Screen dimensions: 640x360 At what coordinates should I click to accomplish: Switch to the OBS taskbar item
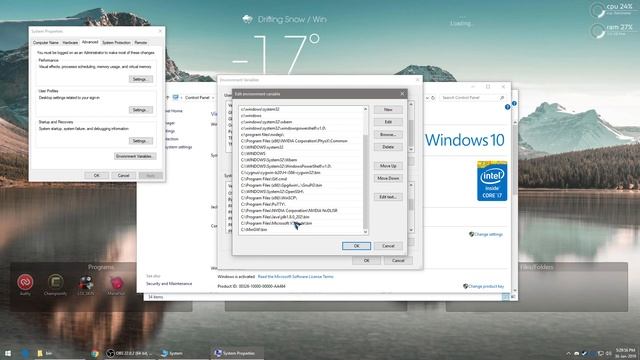tap(129, 353)
